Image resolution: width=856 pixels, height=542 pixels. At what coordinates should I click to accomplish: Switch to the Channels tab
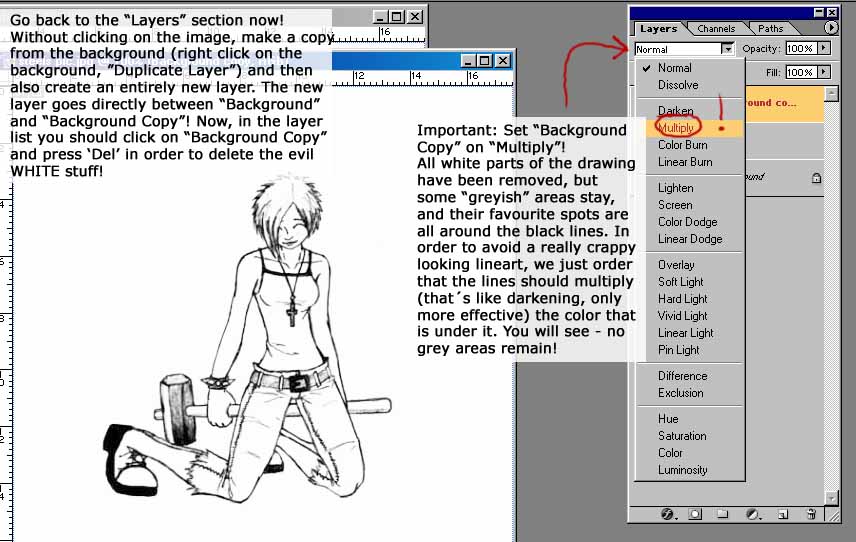(716, 28)
